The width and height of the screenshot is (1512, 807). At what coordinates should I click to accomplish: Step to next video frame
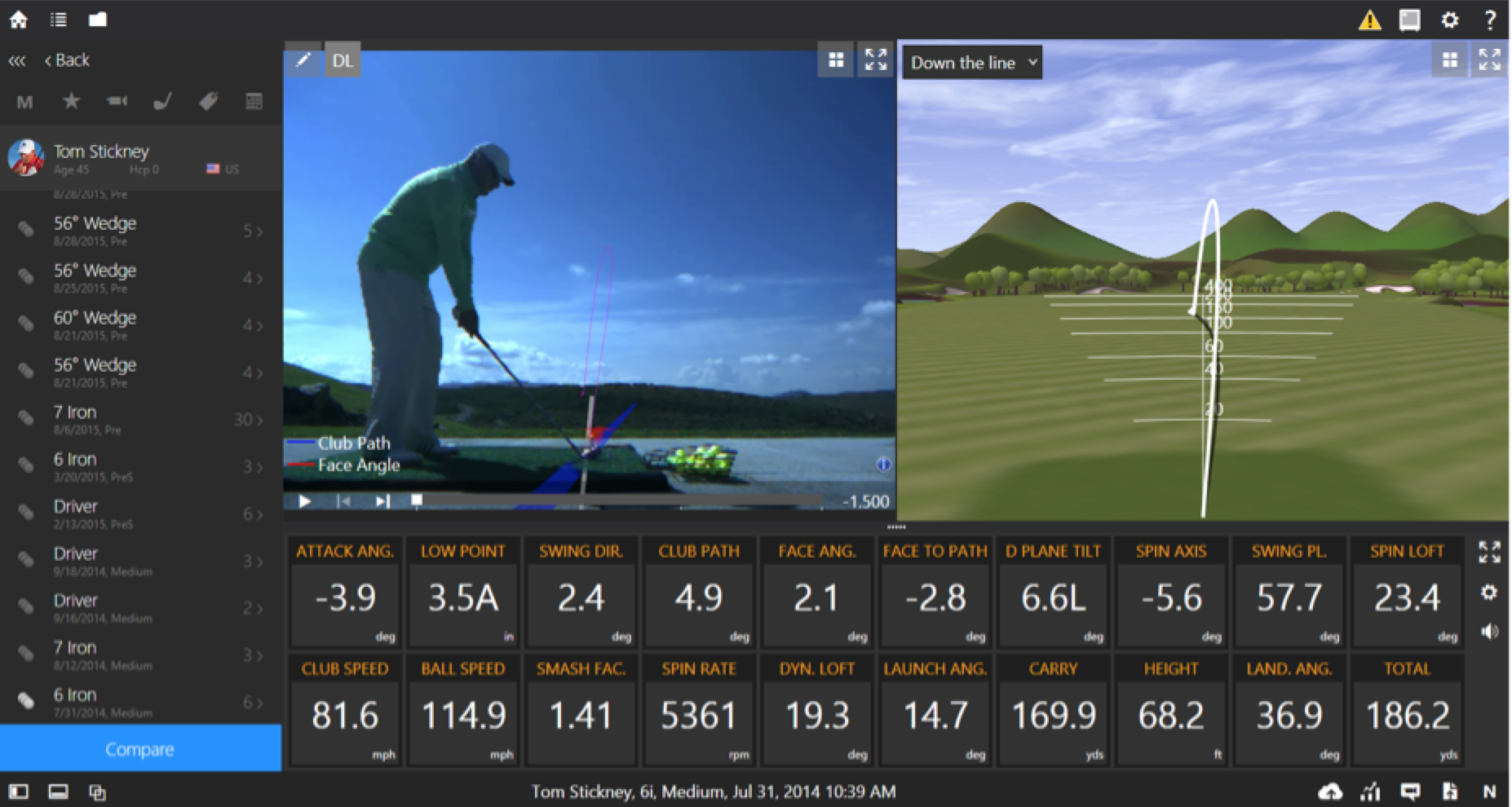(x=382, y=501)
